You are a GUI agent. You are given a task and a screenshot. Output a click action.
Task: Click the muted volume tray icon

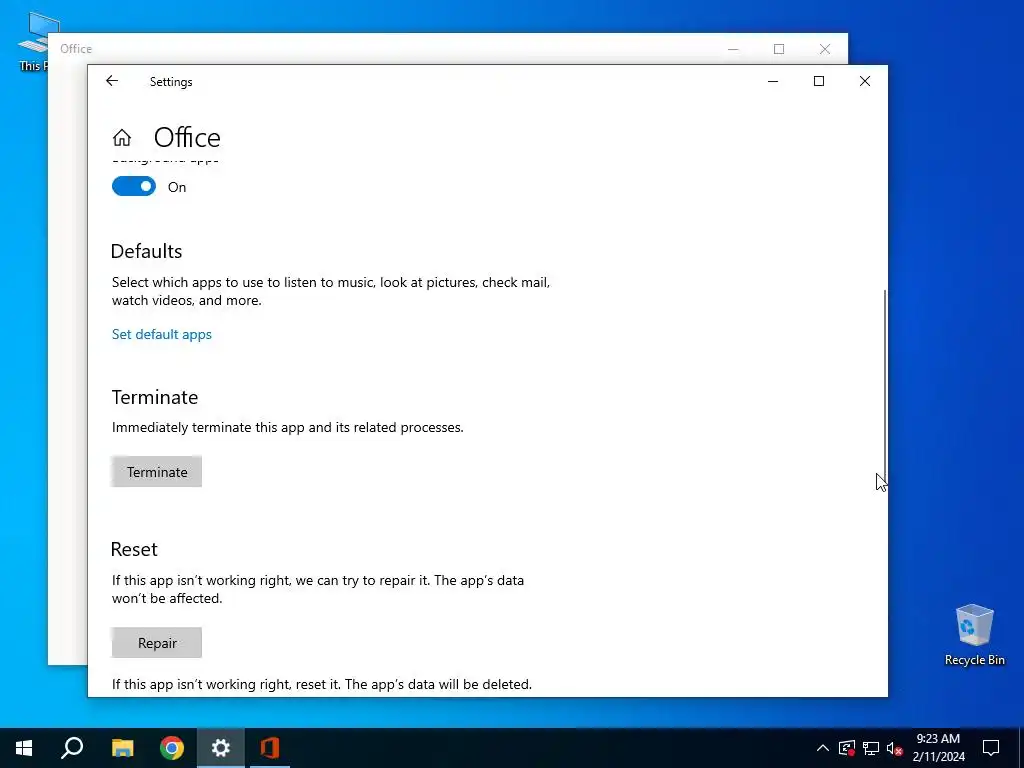point(894,748)
